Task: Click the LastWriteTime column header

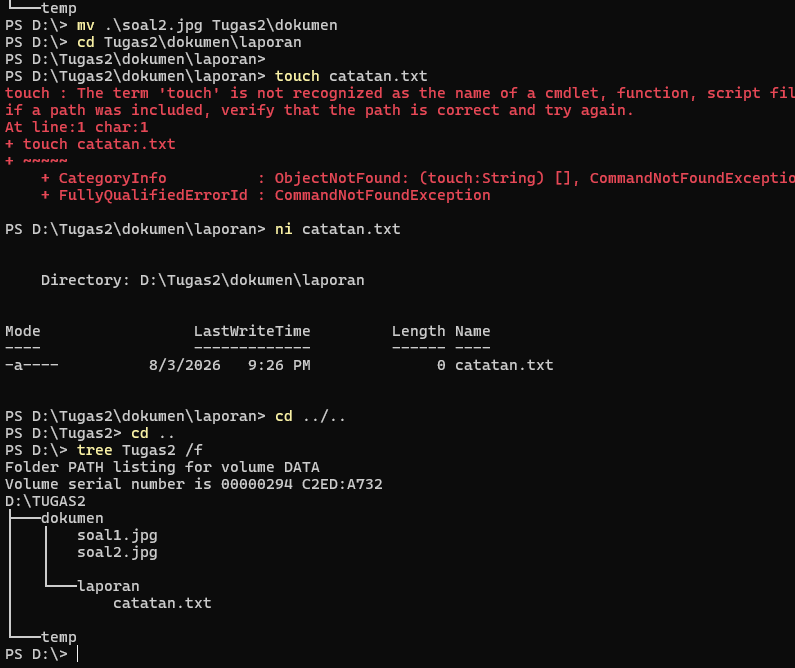Action: 252,331
